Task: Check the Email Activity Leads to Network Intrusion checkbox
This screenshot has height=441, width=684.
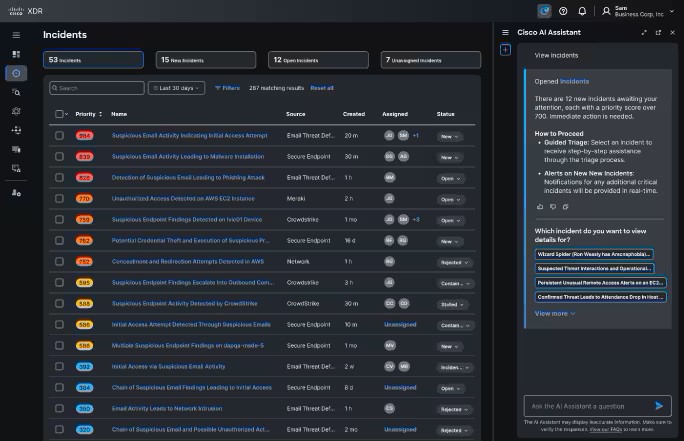Action: [59, 408]
